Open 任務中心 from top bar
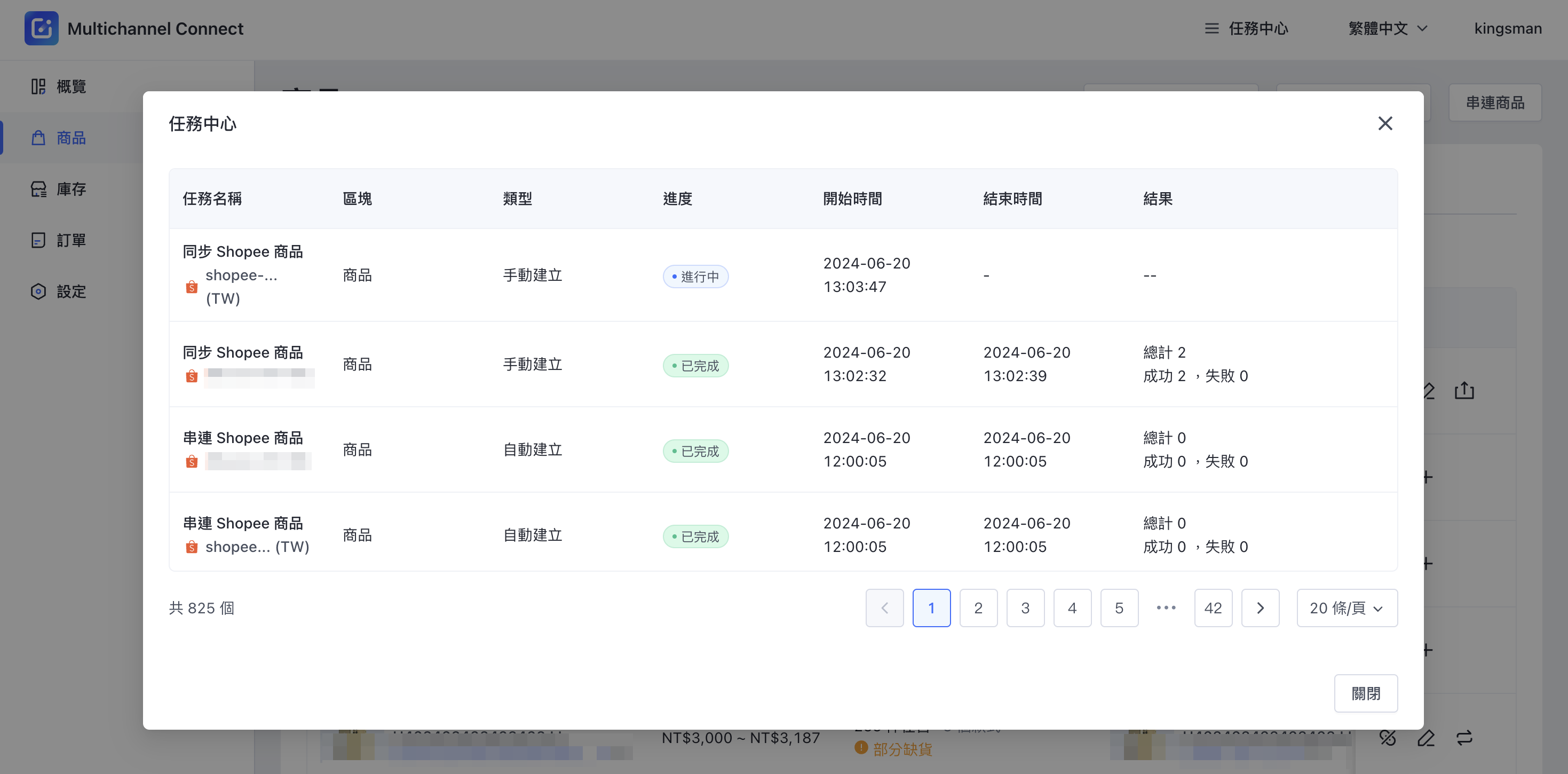 1246,29
